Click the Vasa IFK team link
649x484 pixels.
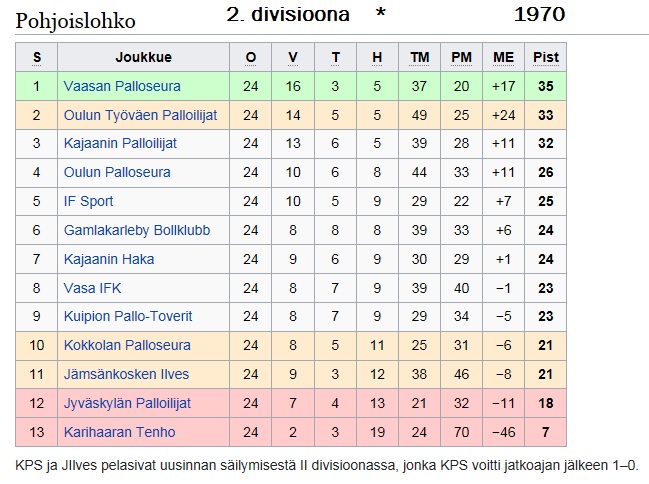(x=92, y=288)
